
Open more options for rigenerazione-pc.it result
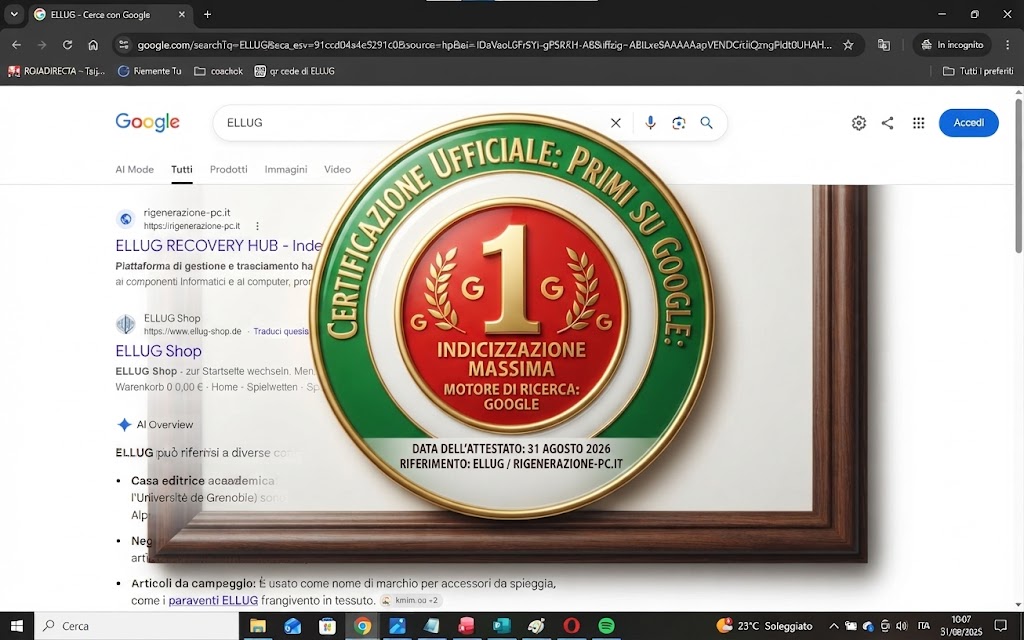pyautogui.click(x=257, y=226)
